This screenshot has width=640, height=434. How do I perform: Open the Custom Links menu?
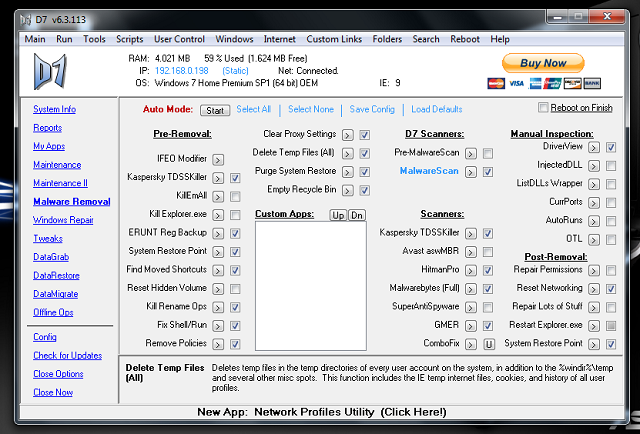(334, 39)
